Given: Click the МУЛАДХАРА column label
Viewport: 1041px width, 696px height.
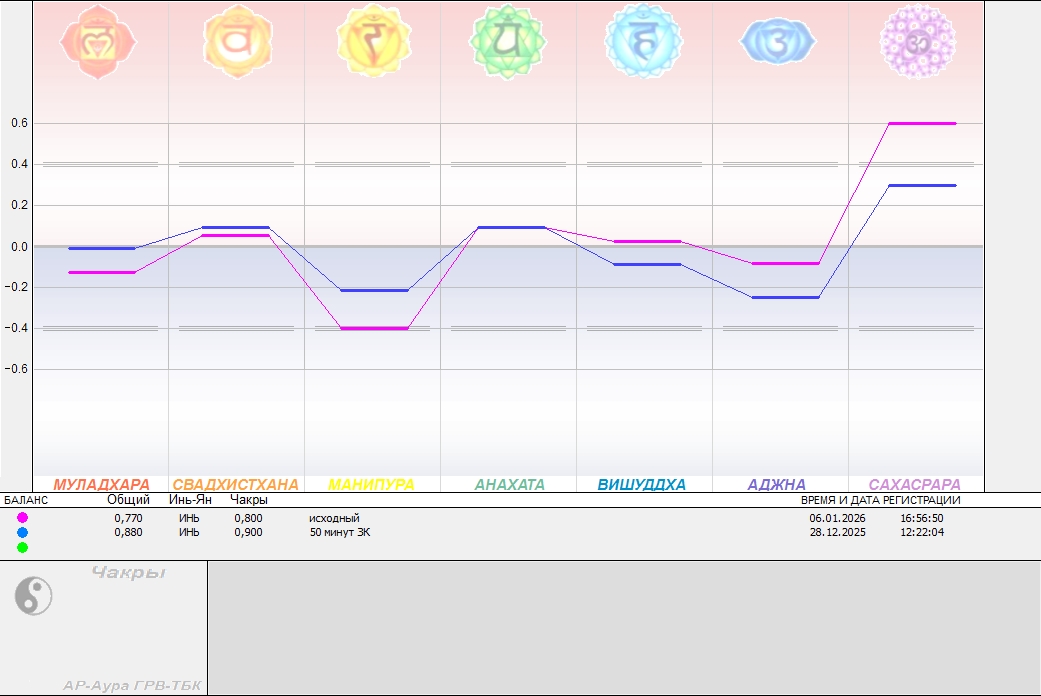Looking at the screenshot, I should 101,485.
